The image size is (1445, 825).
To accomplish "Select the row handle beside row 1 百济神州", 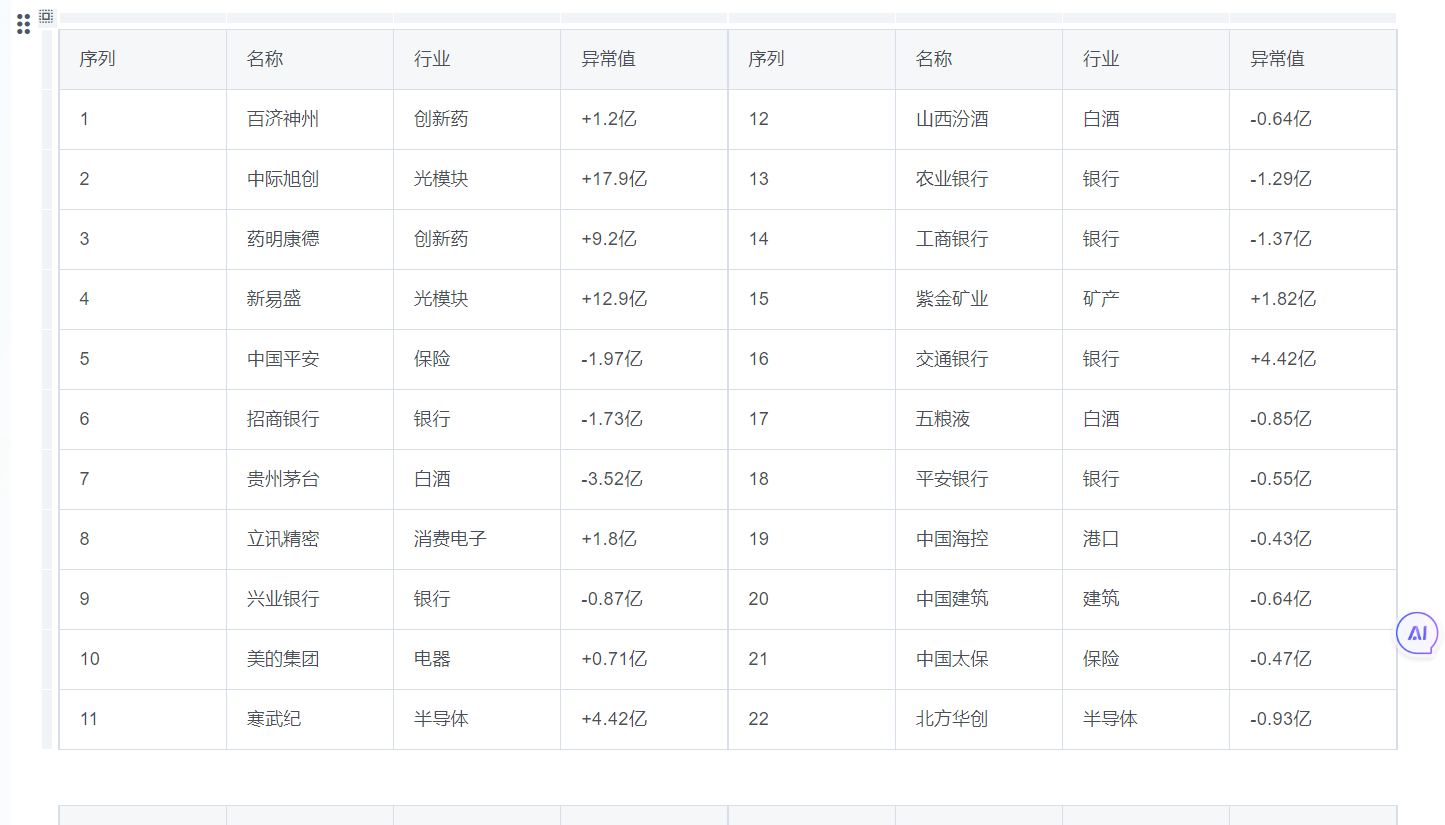I will pyautogui.click(x=47, y=119).
